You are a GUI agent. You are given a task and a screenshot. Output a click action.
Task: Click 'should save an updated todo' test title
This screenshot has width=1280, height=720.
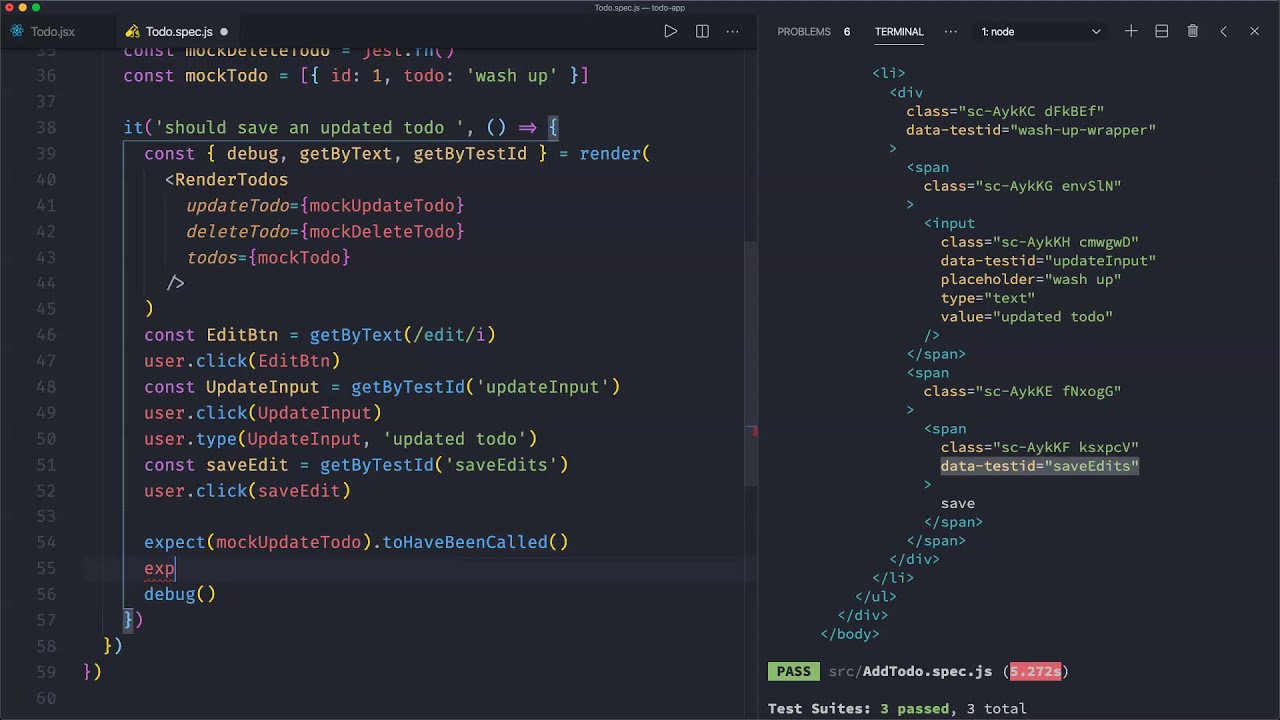(309, 128)
